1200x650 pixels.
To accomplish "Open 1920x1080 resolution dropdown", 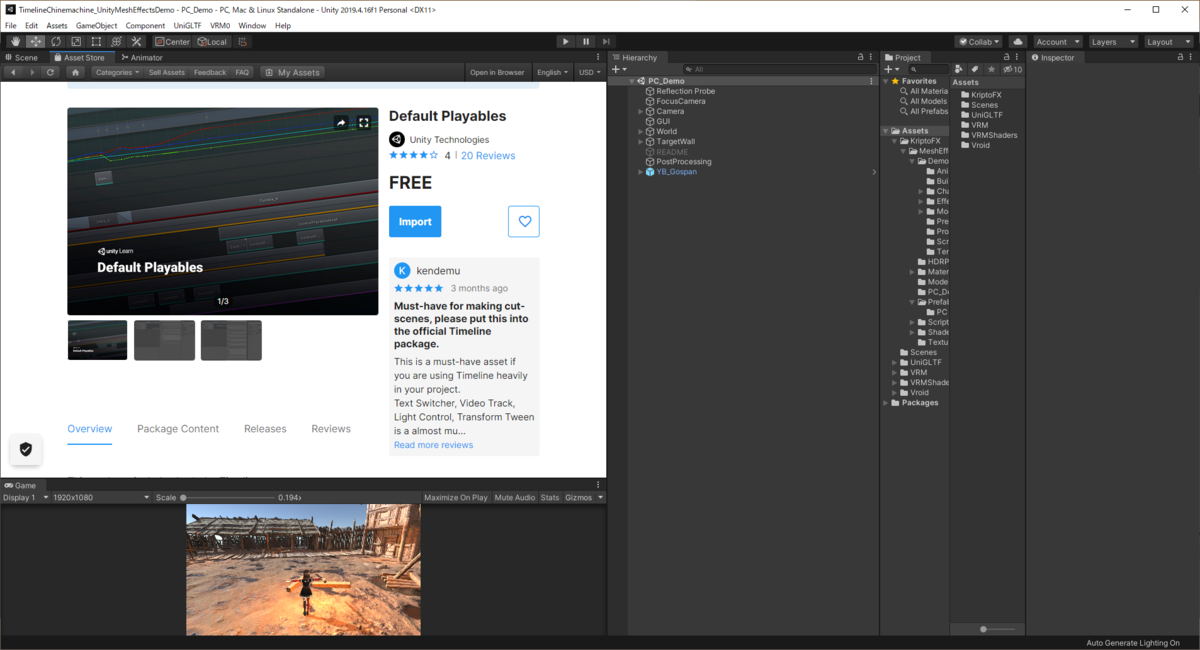I will [100, 497].
